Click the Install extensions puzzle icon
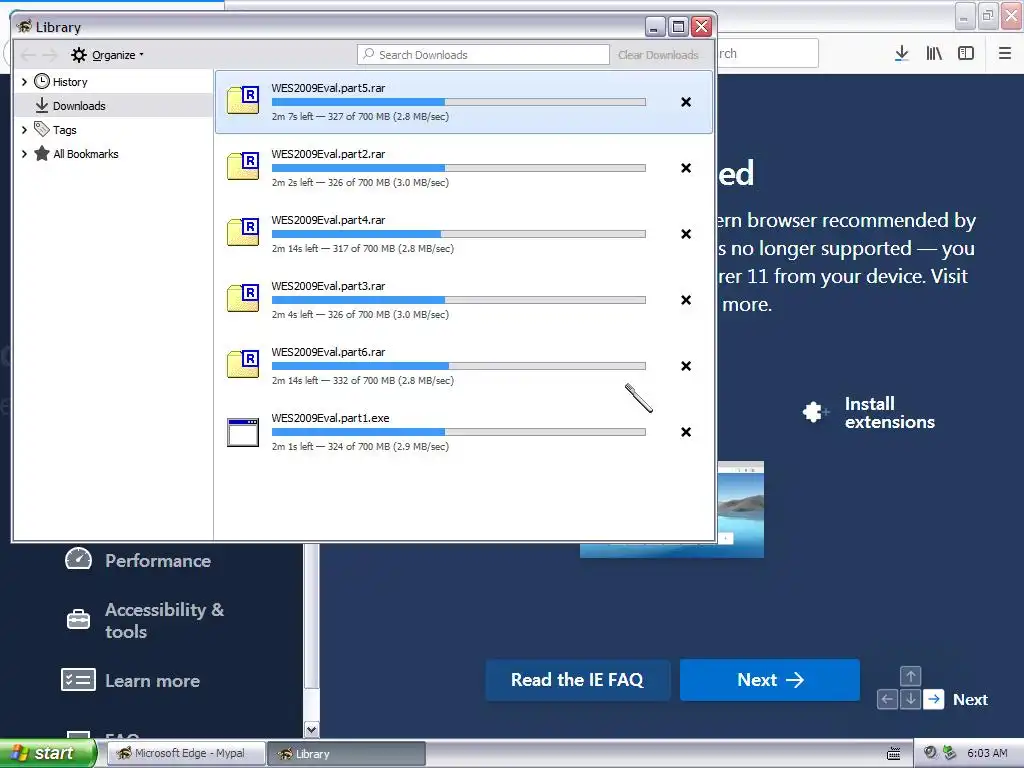The height and width of the screenshot is (768, 1024). click(x=815, y=412)
